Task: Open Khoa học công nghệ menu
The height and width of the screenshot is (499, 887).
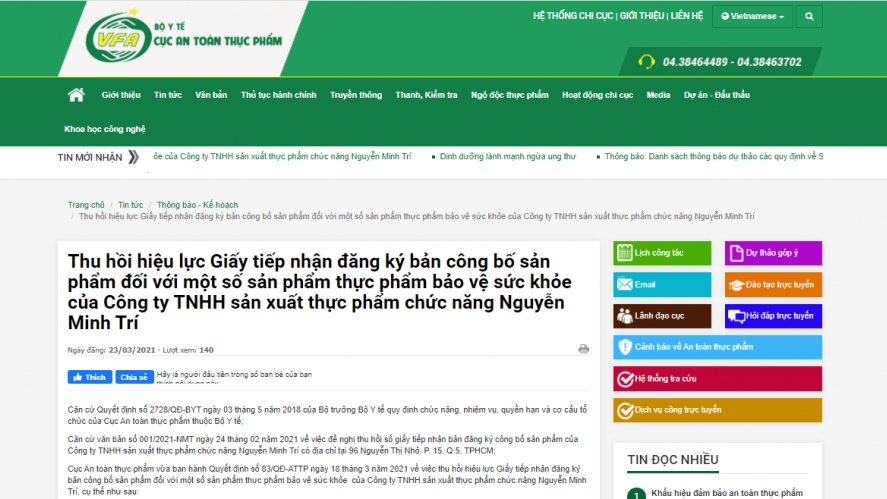Action: [105, 129]
